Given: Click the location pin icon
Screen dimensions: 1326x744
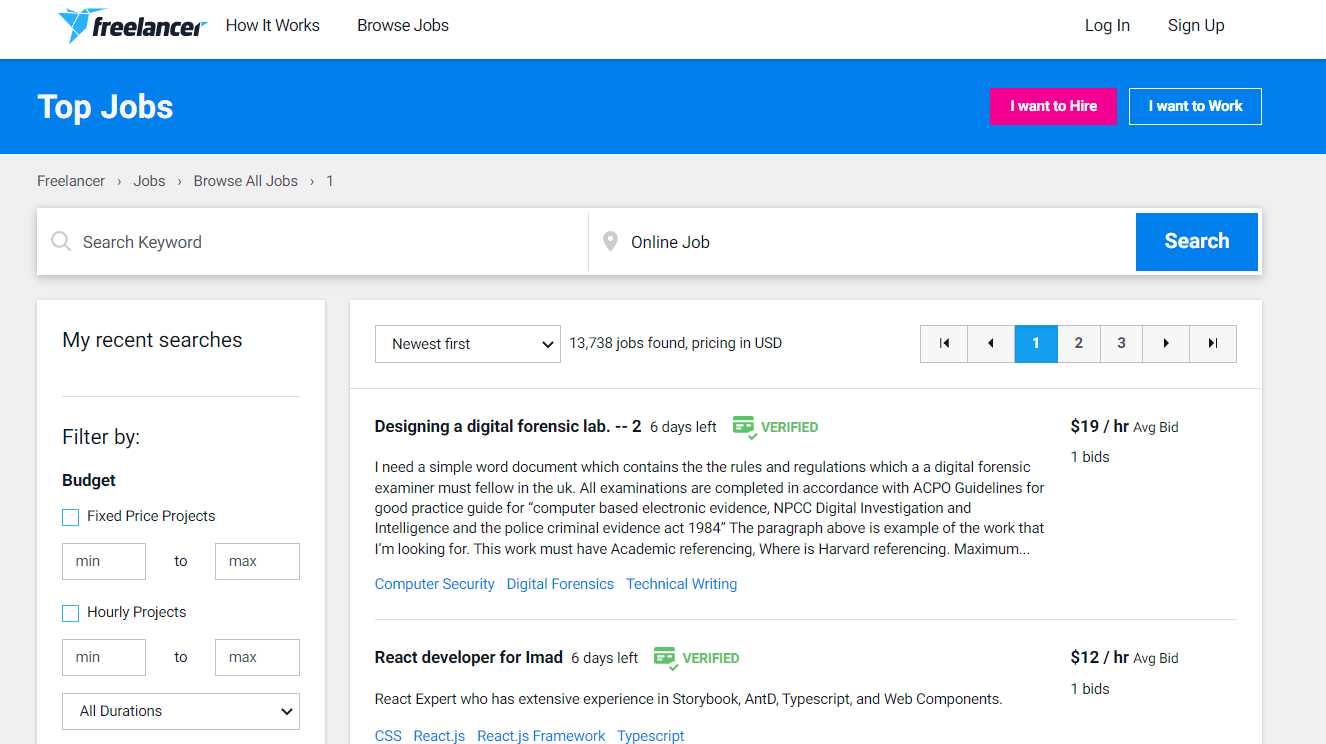Looking at the screenshot, I should point(611,242).
